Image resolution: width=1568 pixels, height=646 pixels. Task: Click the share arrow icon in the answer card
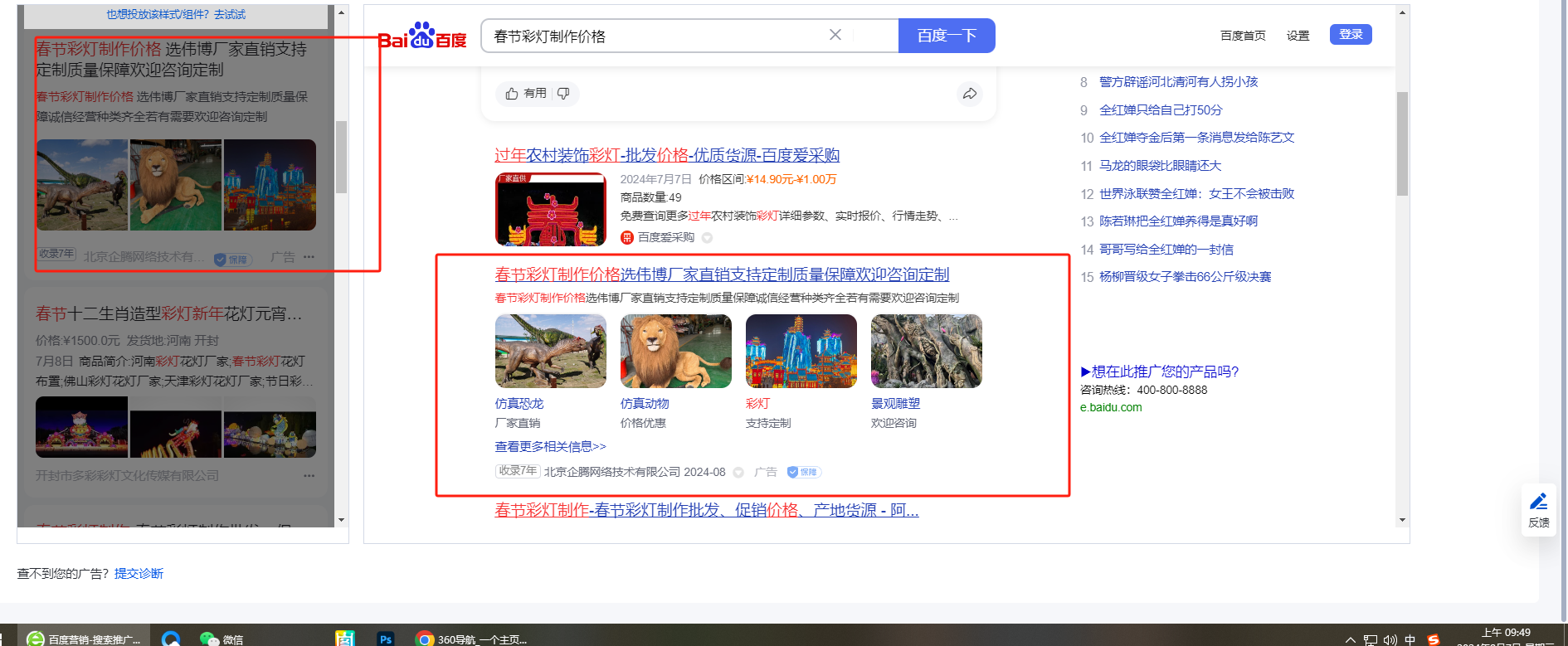click(970, 94)
